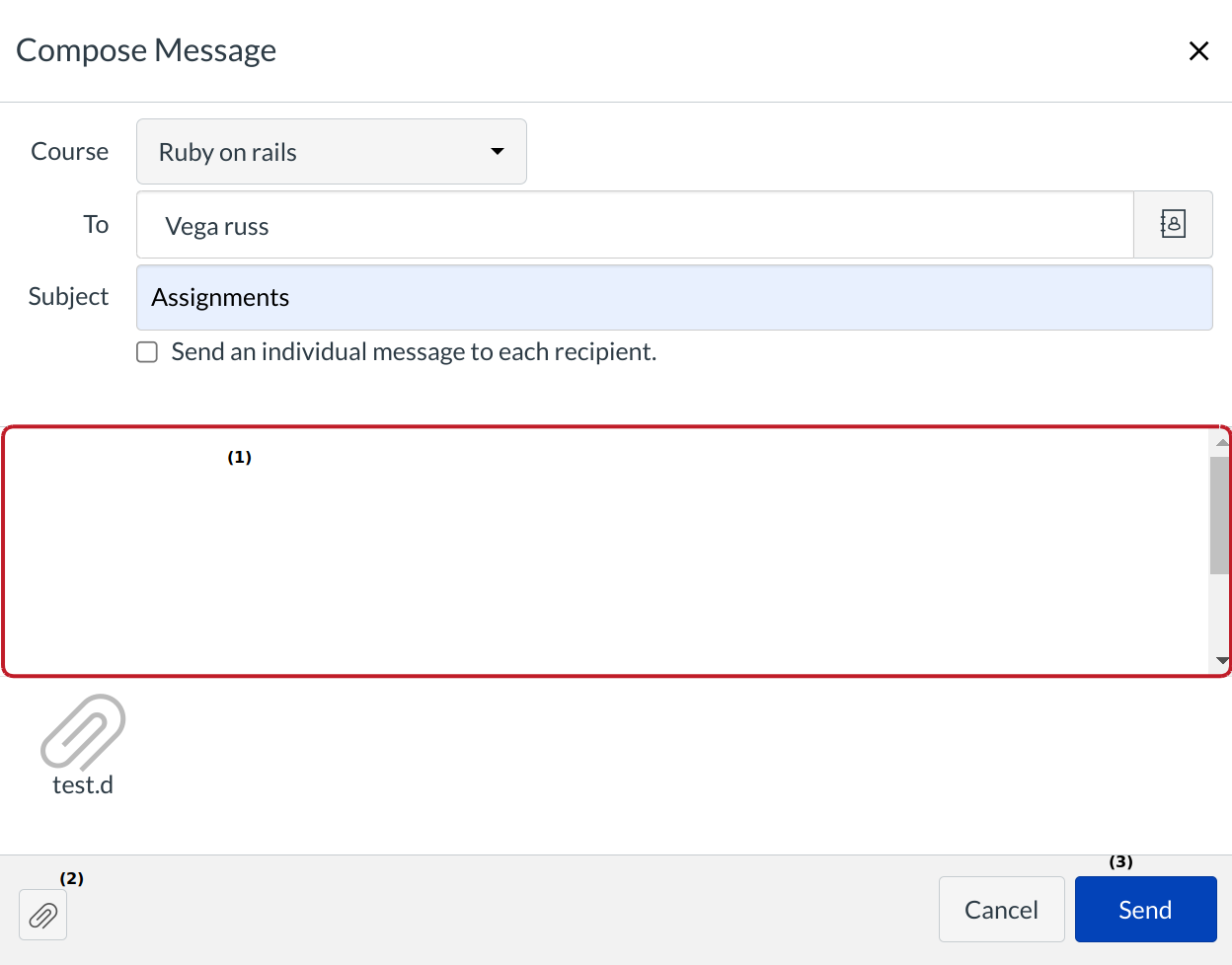Viewport: 1232px width, 965px height.
Task: Cancel composing the message
Action: coord(1001,909)
